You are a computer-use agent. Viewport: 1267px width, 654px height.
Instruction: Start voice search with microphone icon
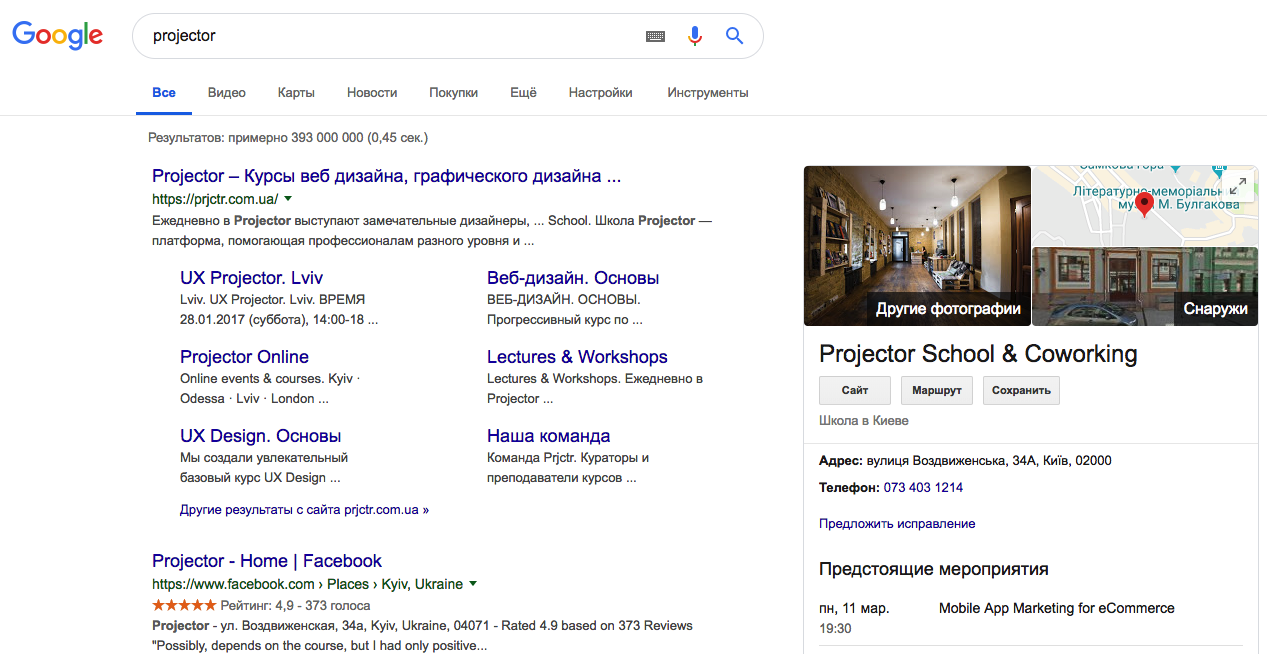[x=695, y=36]
